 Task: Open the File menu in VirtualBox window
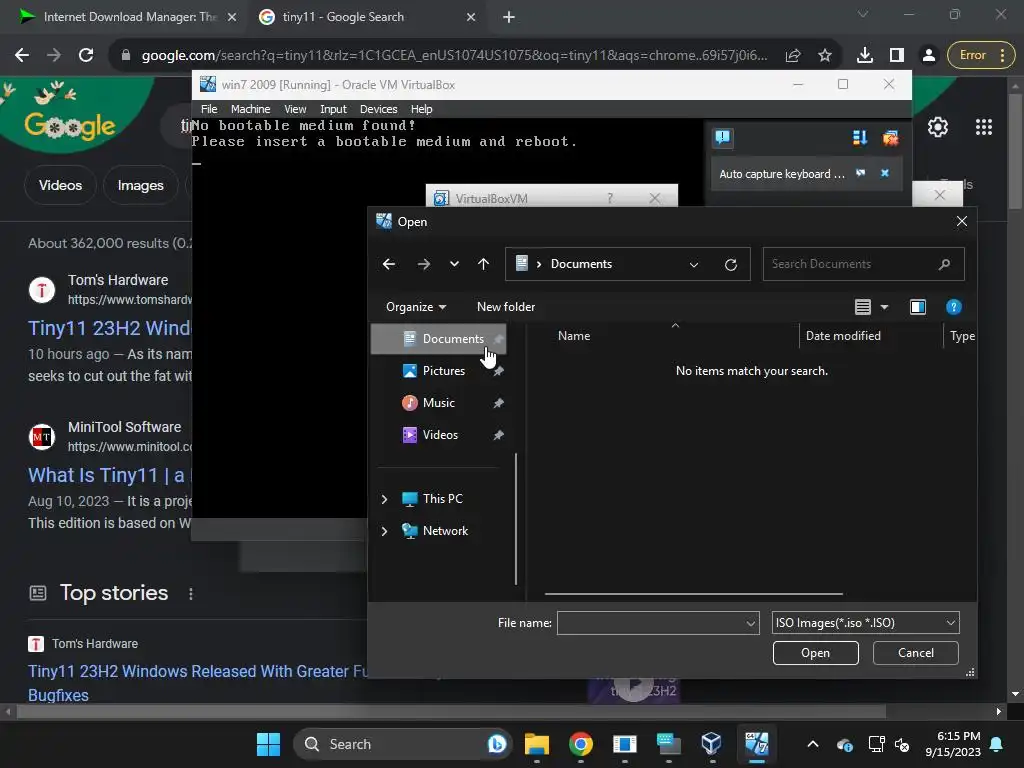coord(209,109)
